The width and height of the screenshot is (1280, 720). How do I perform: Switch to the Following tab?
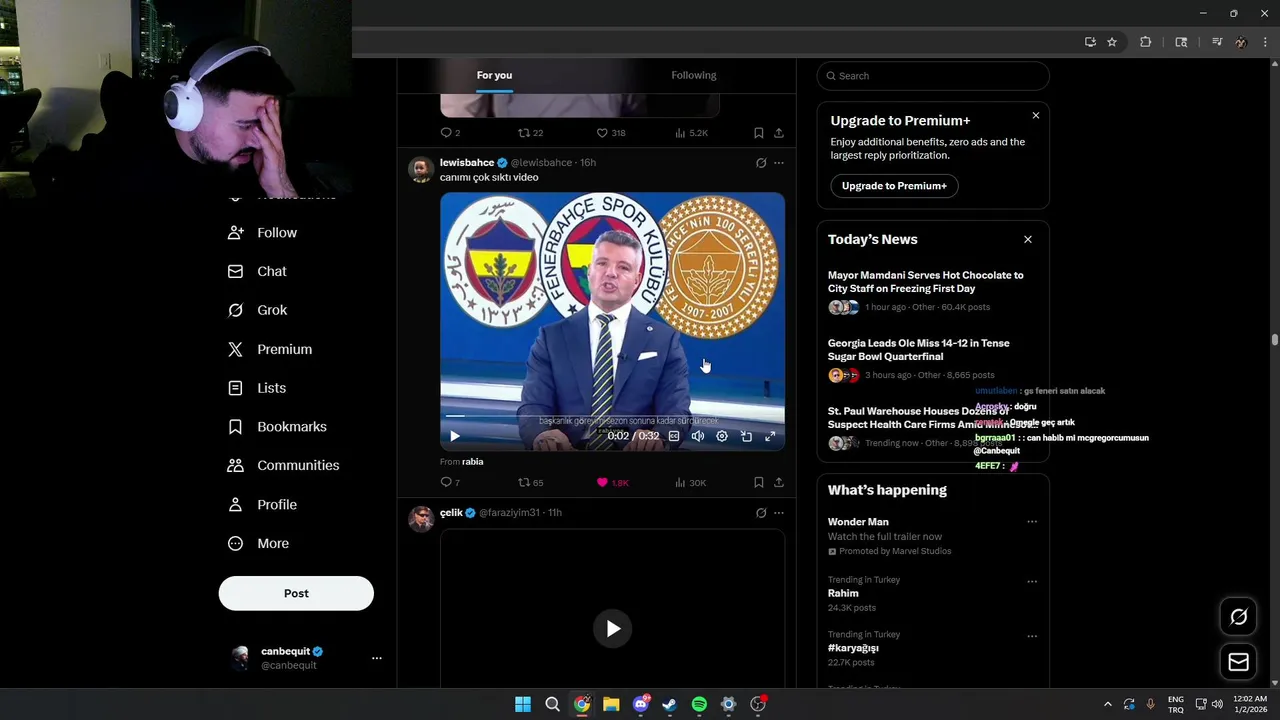tap(694, 75)
